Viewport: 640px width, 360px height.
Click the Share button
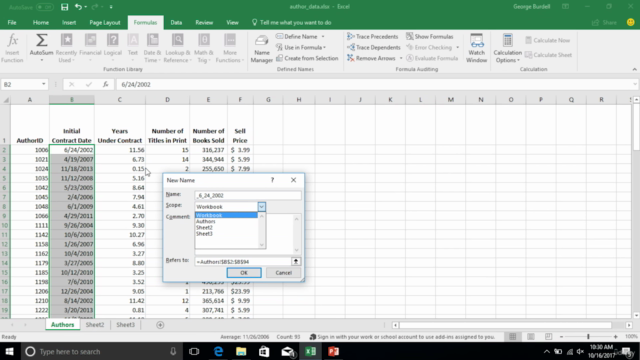(604, 22)
